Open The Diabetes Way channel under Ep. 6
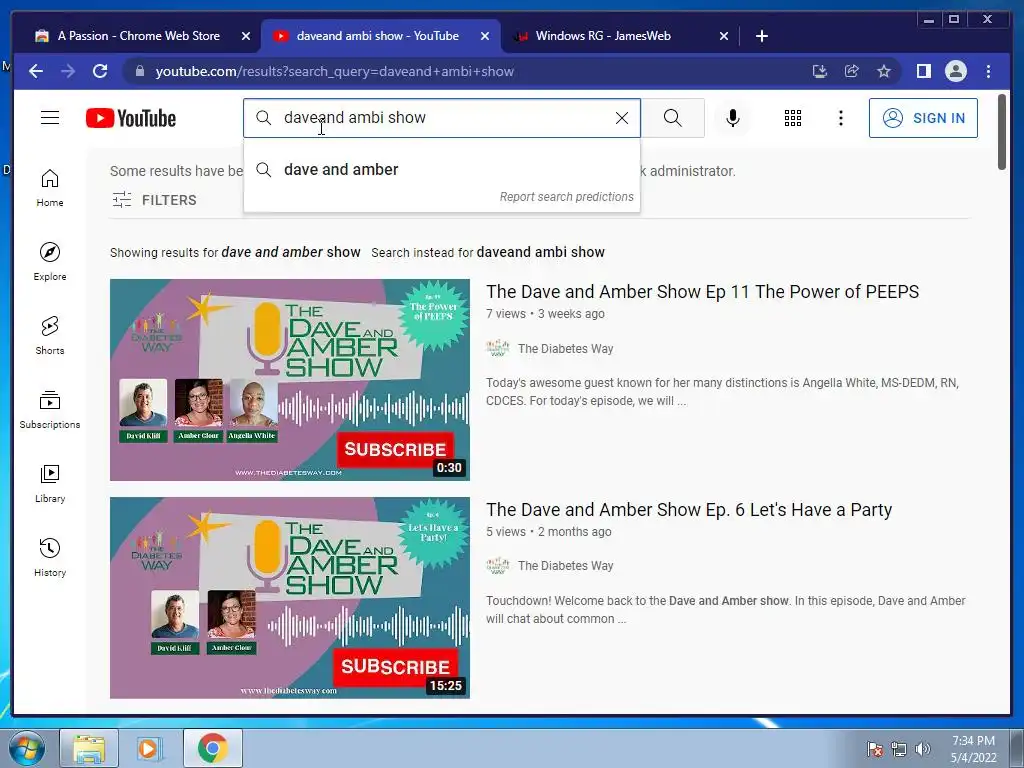 (566, 566)
